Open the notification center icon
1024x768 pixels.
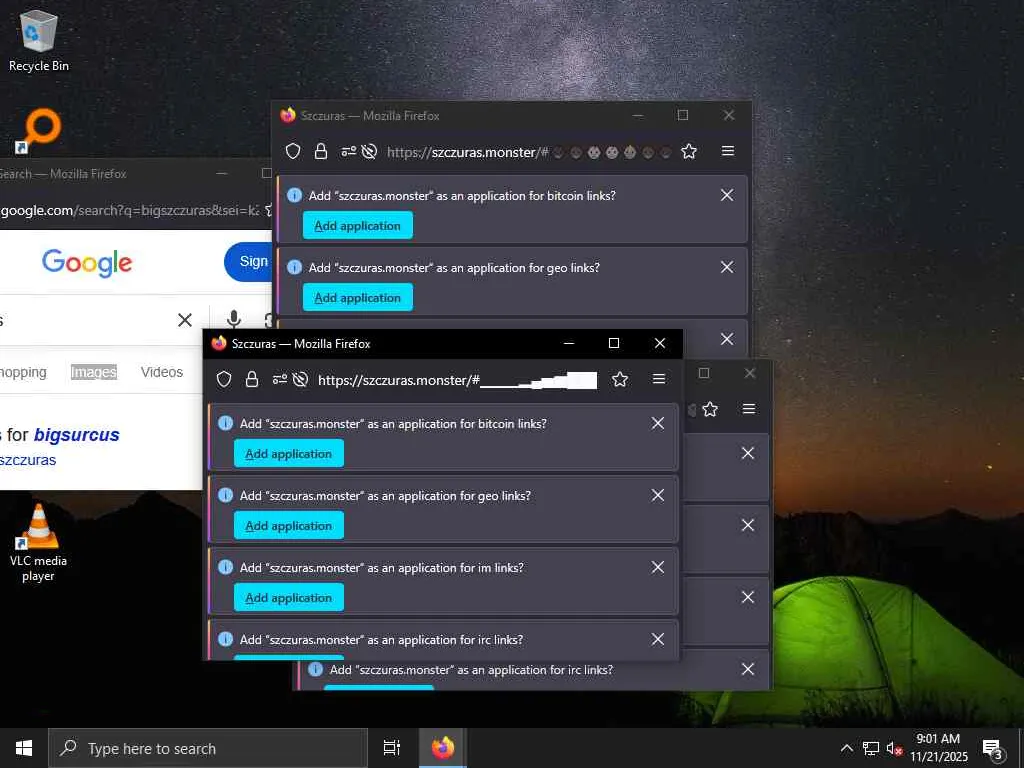coord(993,749)
